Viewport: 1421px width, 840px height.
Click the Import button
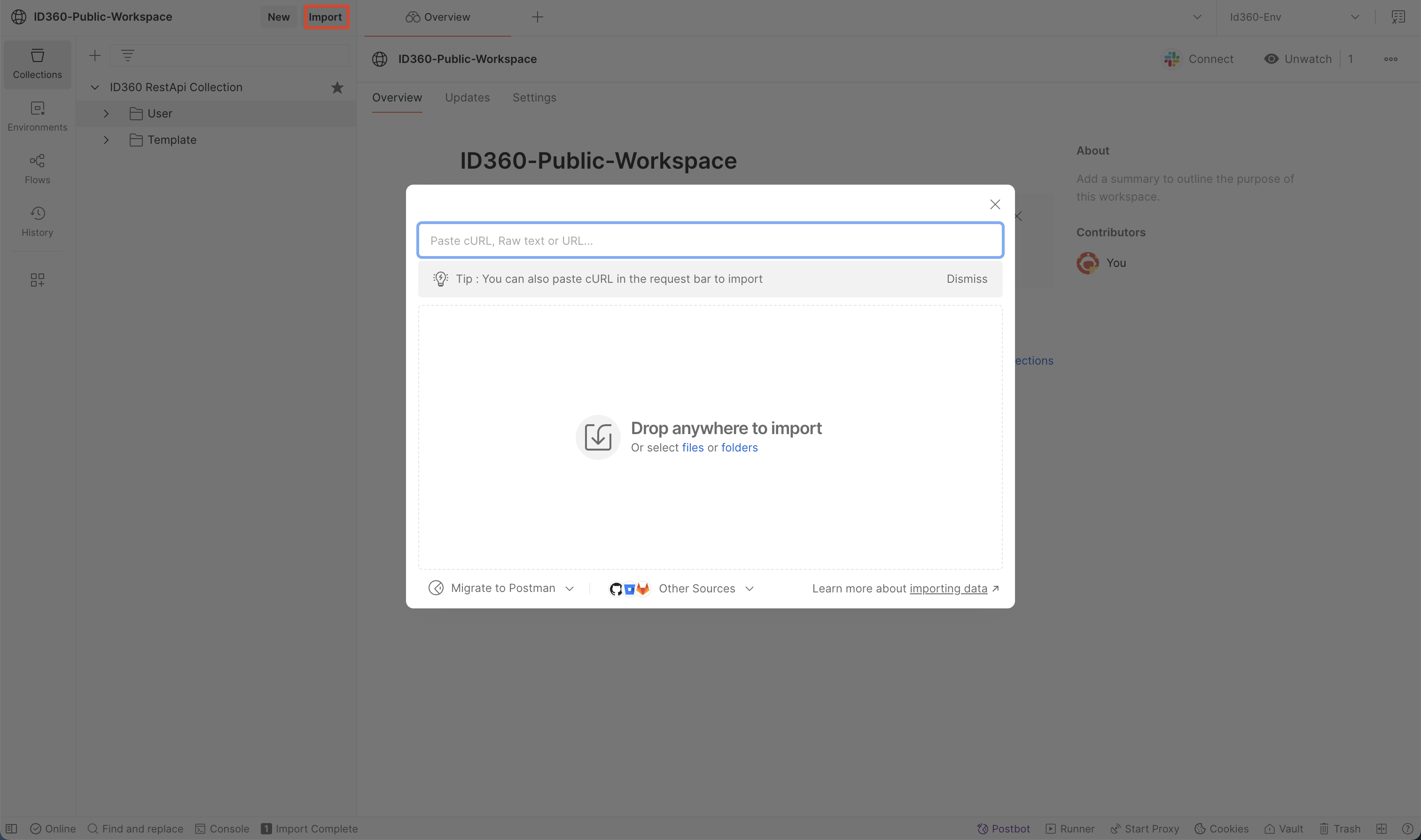pyautogui.click(x=326, y=17)
